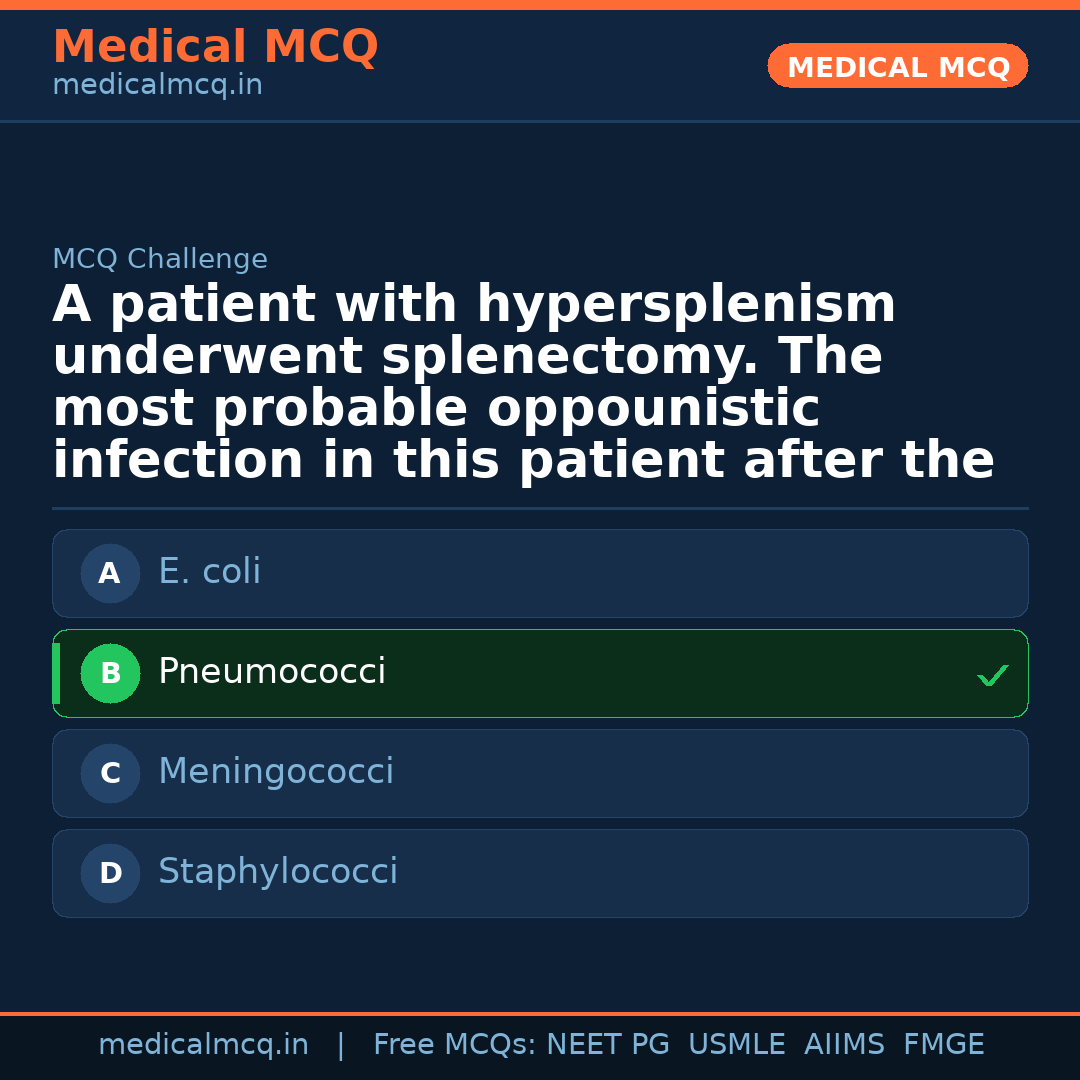Click the hypersplenism question text
1080x1080 pixels.
click(x=523, y=383)
